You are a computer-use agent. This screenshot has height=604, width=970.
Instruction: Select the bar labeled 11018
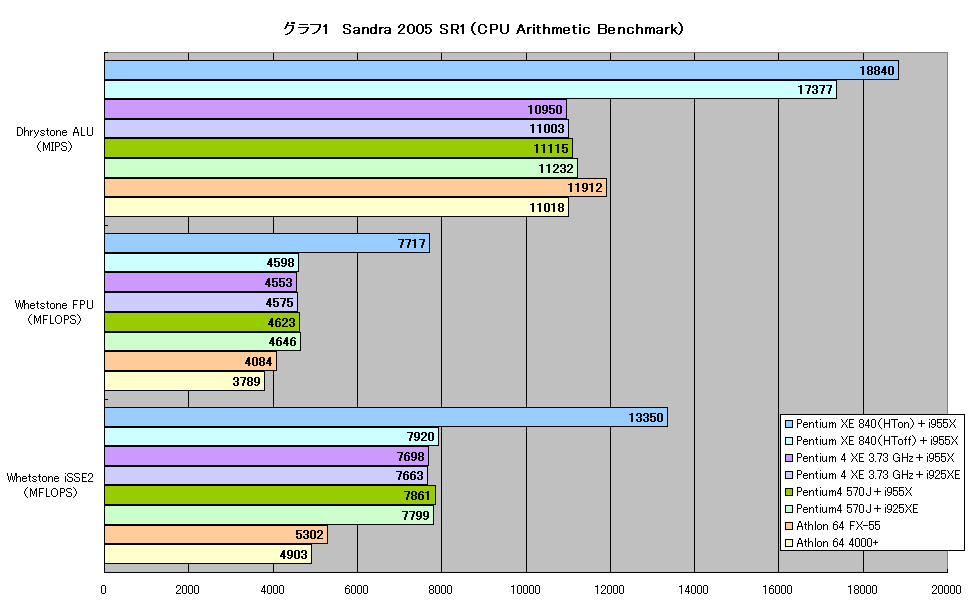(x=337, y=207)
